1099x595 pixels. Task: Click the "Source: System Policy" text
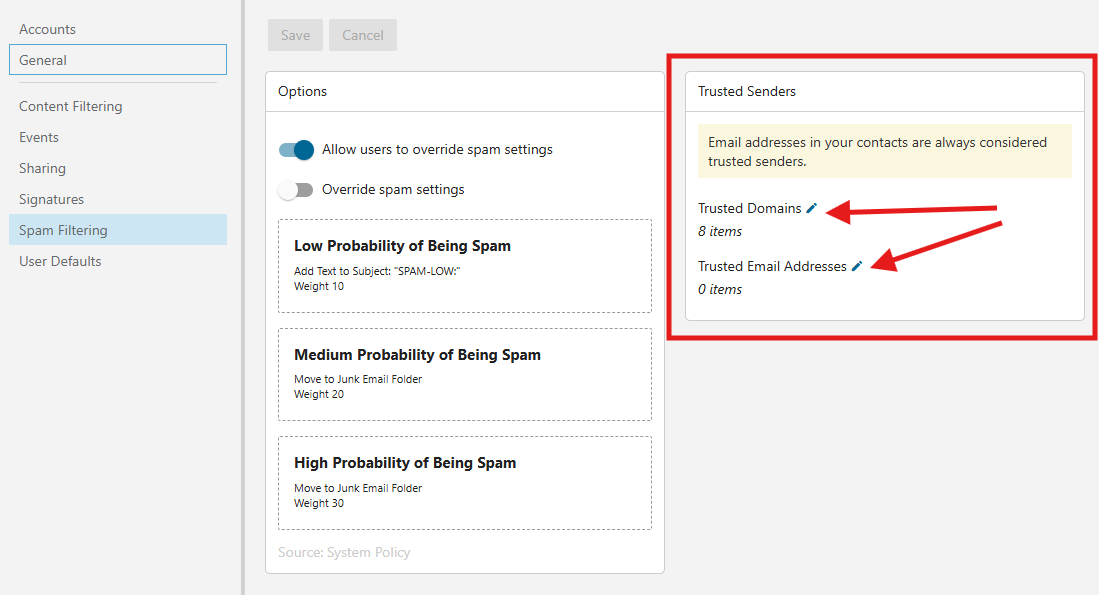344,552
